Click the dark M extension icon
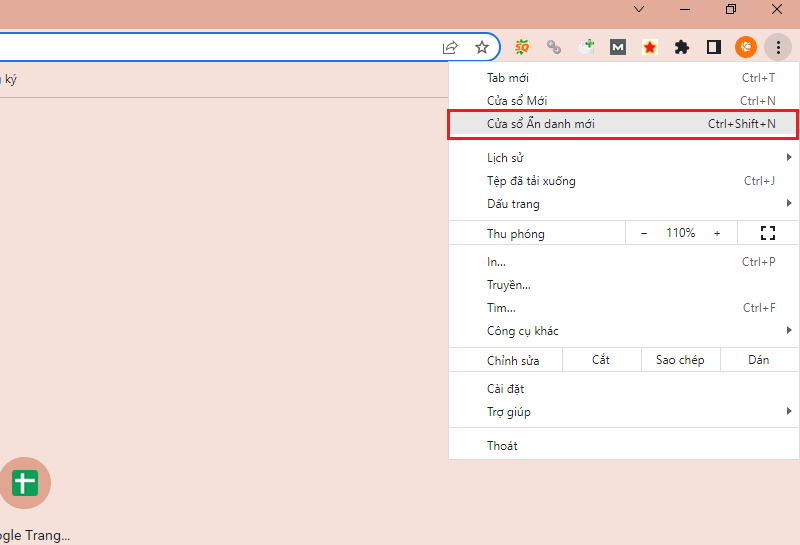This screenshot has width=800, height=545. (x=618, y=47)
